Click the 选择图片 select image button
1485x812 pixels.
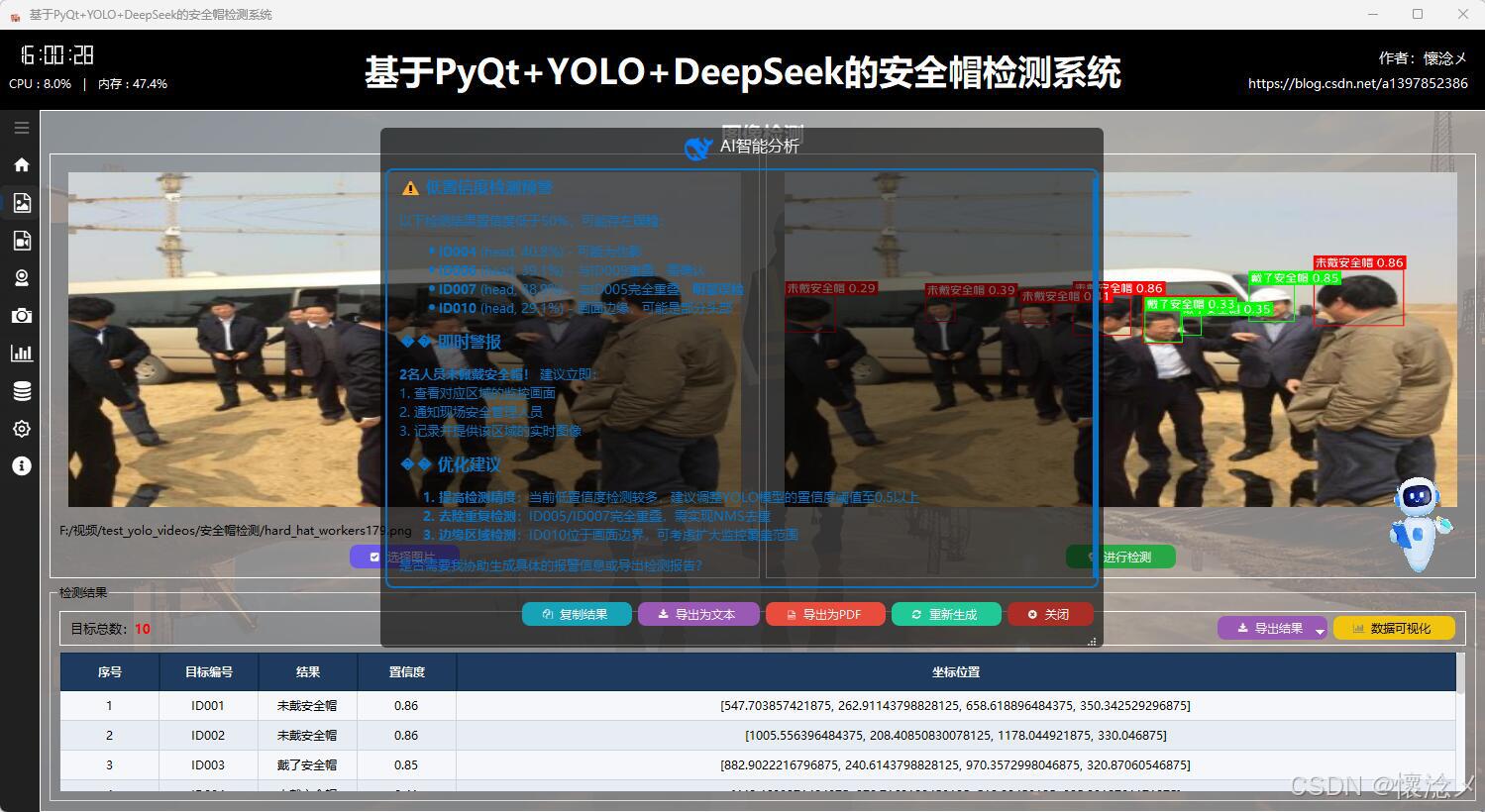tap(404, 557)
